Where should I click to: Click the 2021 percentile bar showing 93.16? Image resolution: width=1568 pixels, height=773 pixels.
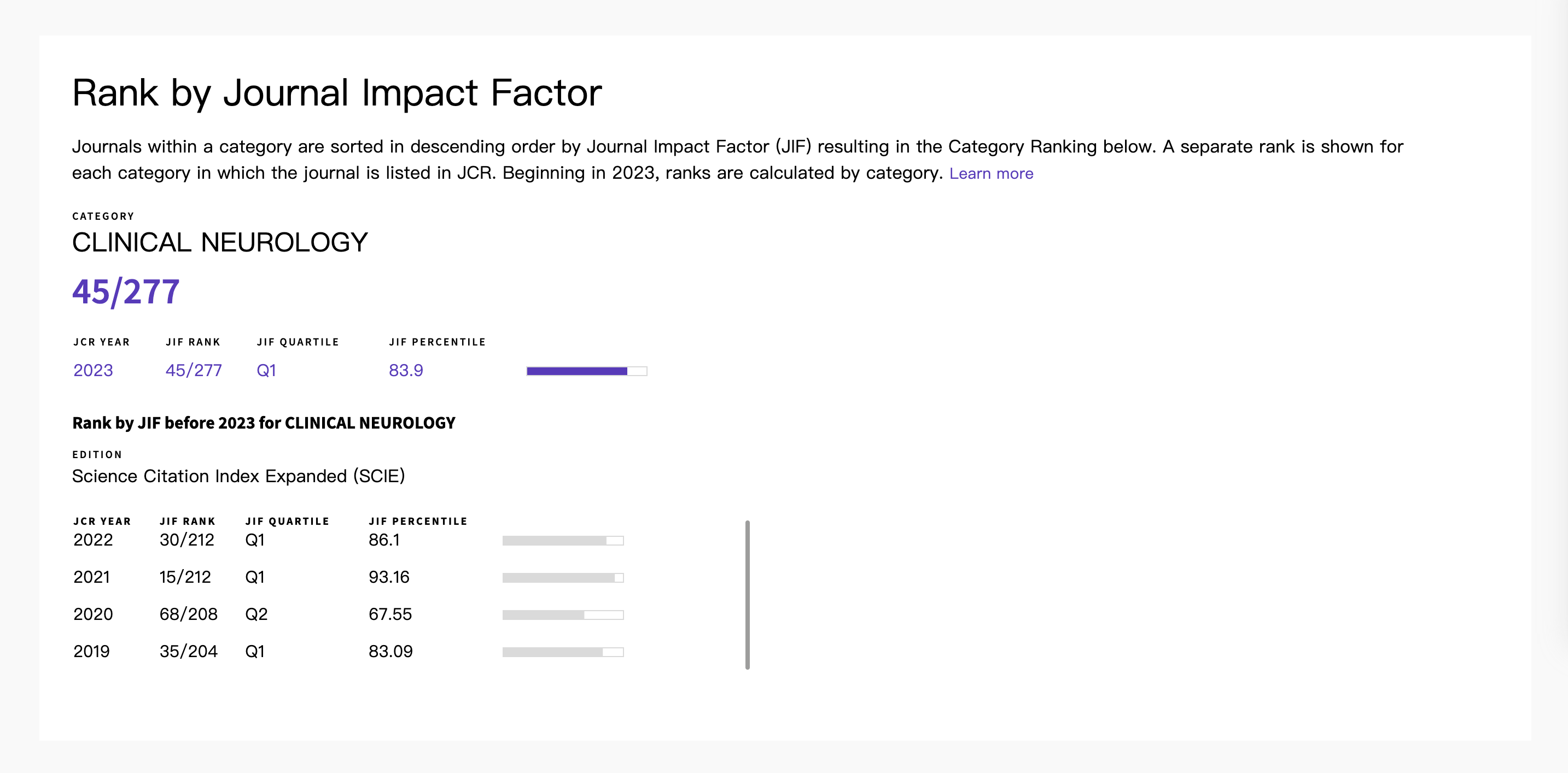coord(563,578)
